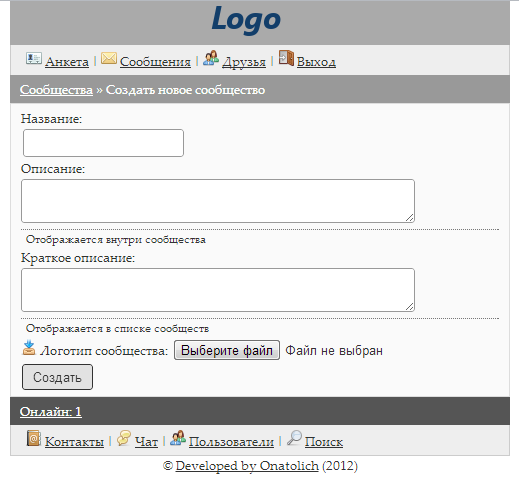
Task: Click the Поиск magnifying glass icon
Action: 294,438
